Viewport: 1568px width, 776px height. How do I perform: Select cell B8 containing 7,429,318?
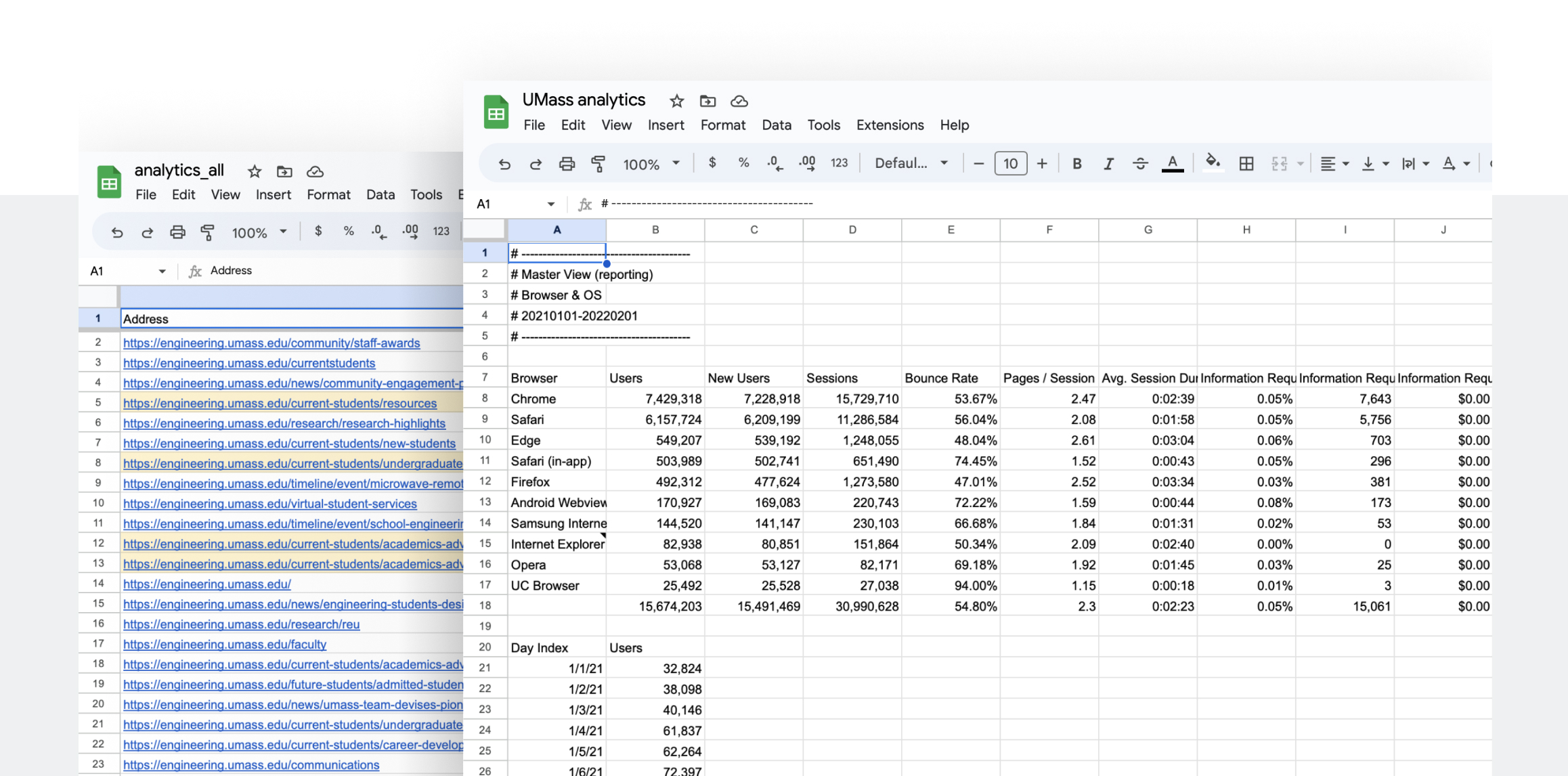pyautogui.click(x=655, y=399)
